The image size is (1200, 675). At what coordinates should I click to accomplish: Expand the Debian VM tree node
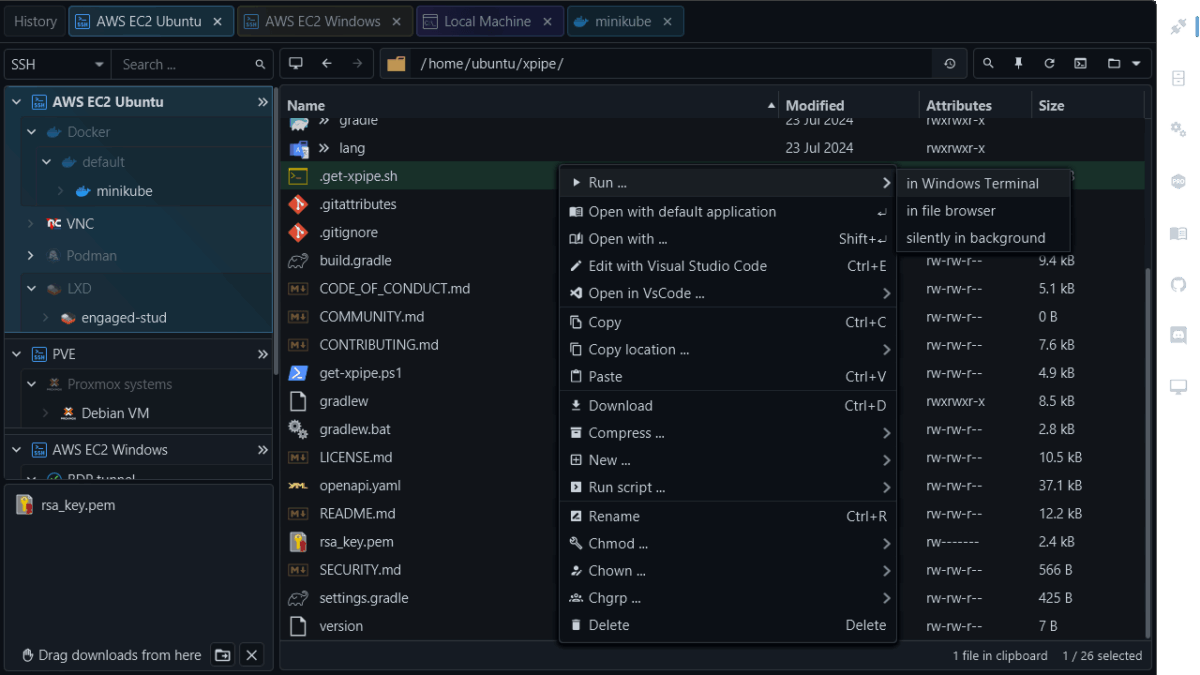[x=46, y=413]
